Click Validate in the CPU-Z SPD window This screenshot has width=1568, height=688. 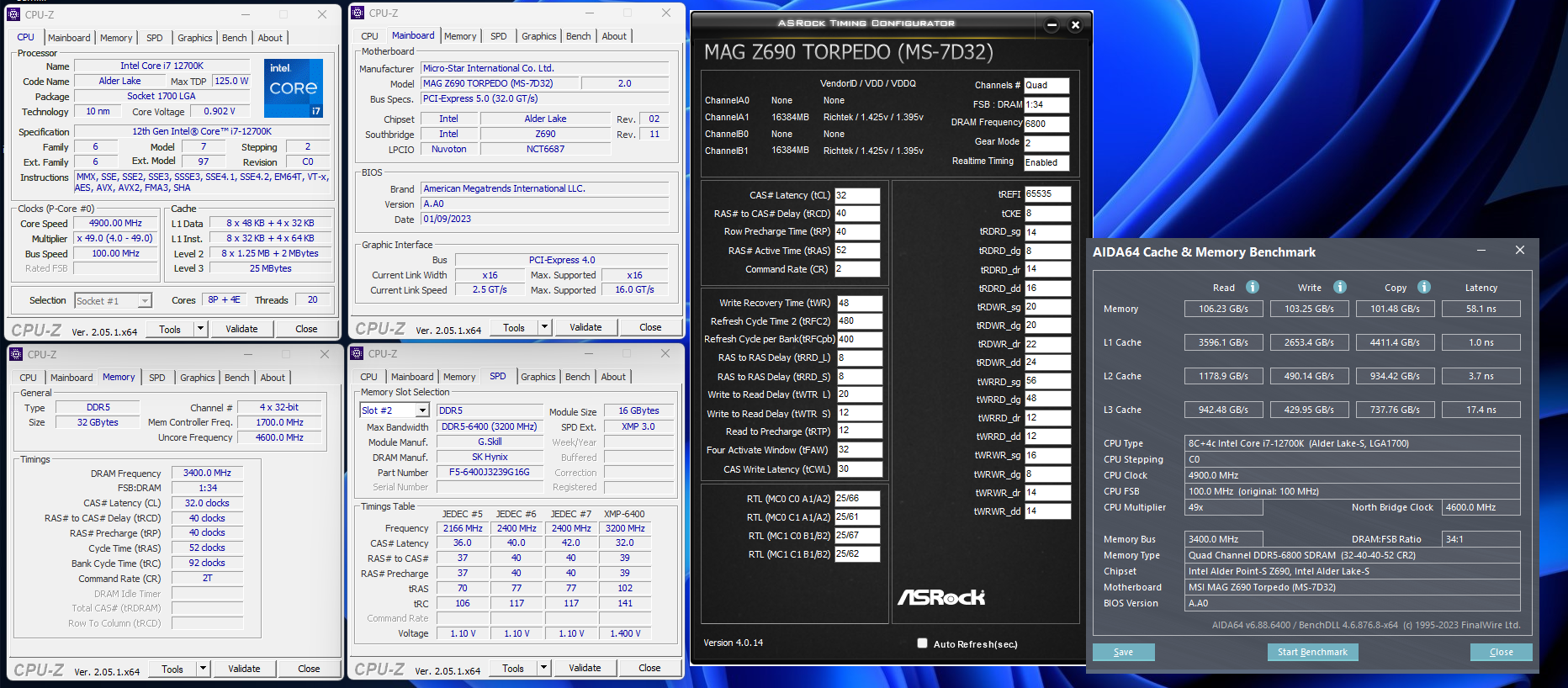tap(585, 668)
